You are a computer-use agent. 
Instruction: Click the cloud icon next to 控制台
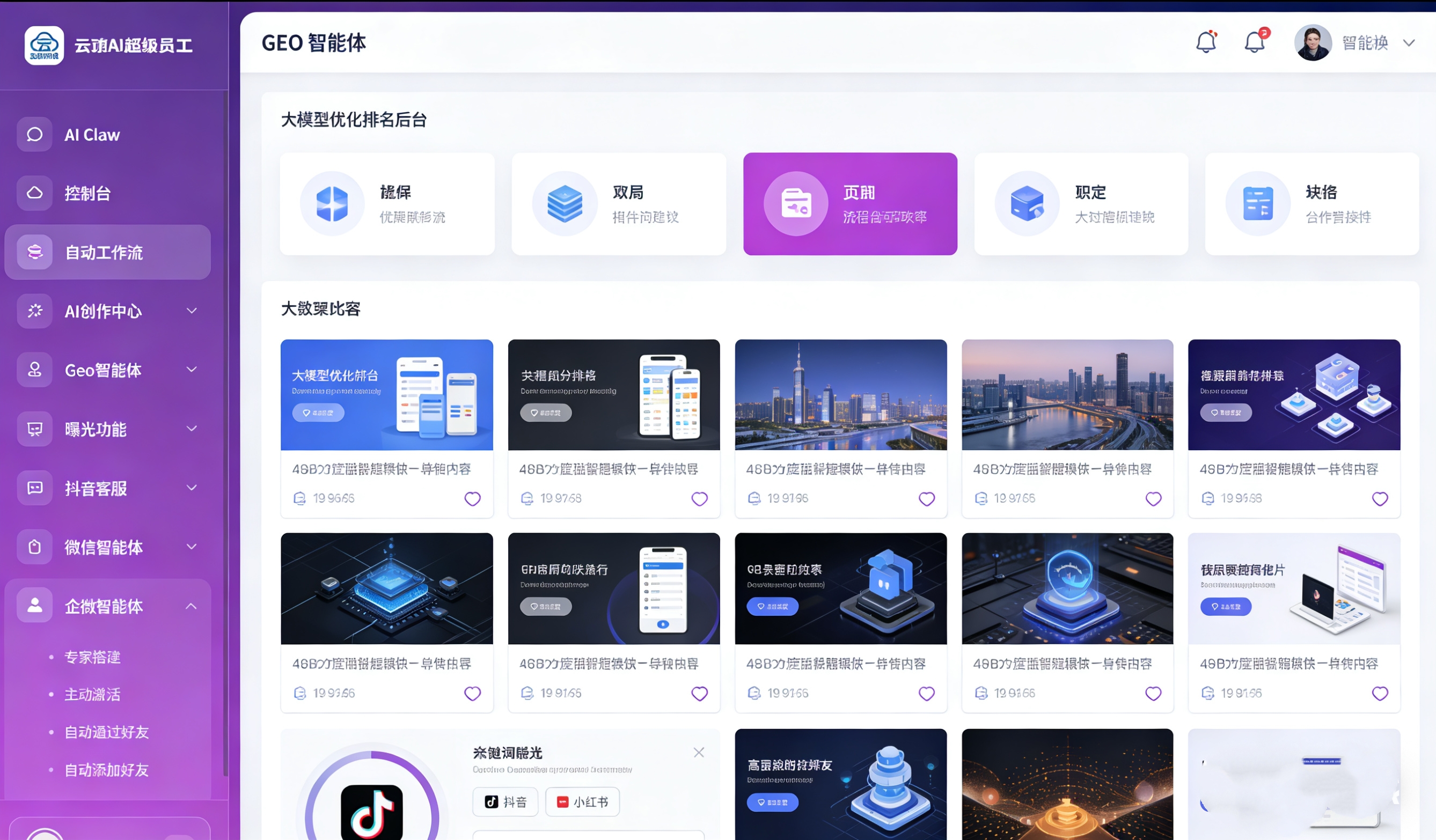pyautogui.click(x=35, y=193)
